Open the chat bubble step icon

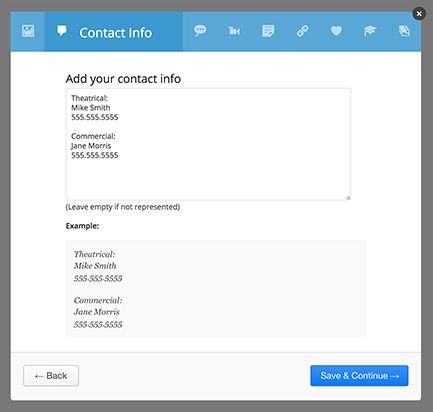200,31
